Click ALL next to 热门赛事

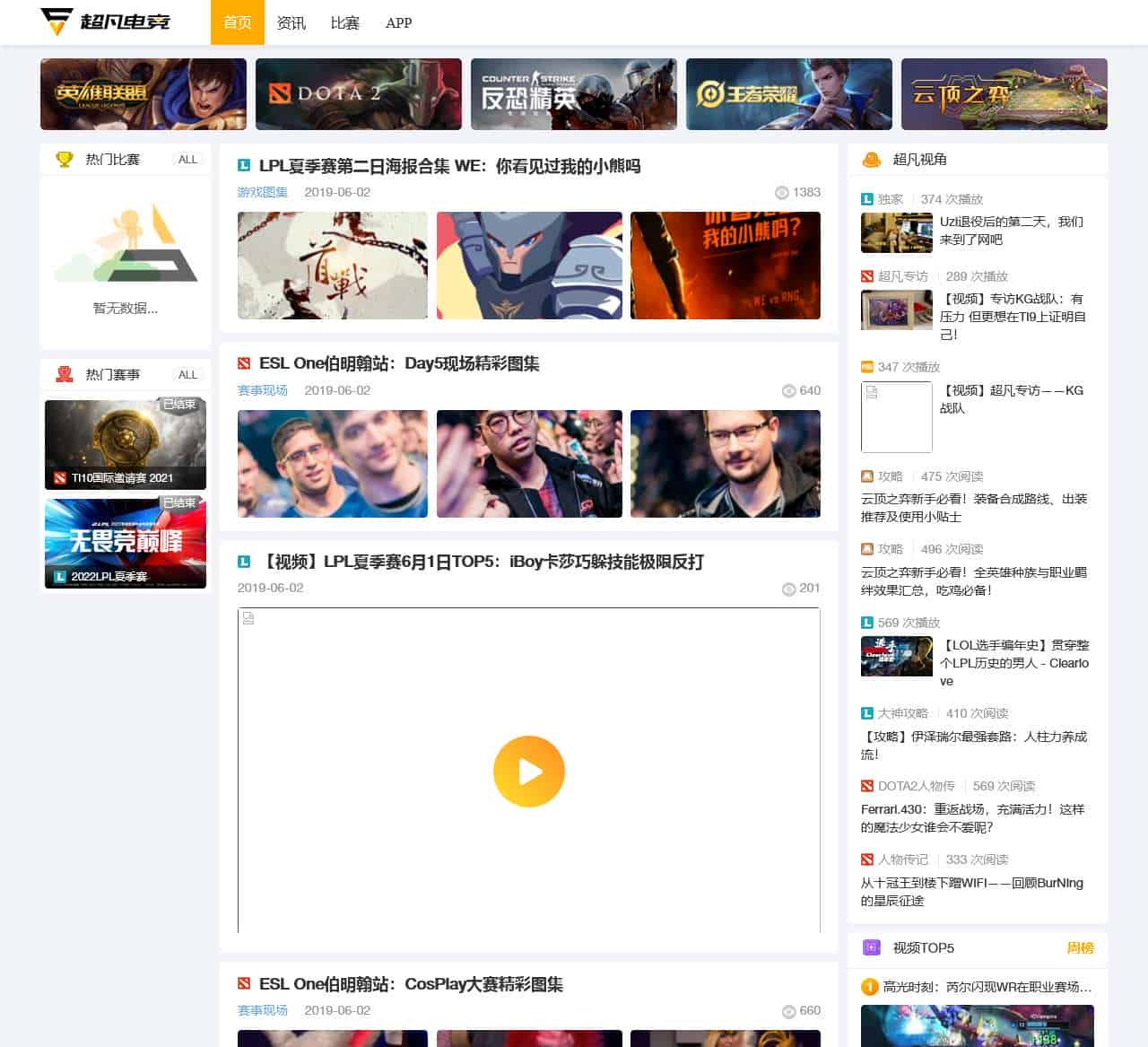[x=187, y=375]
